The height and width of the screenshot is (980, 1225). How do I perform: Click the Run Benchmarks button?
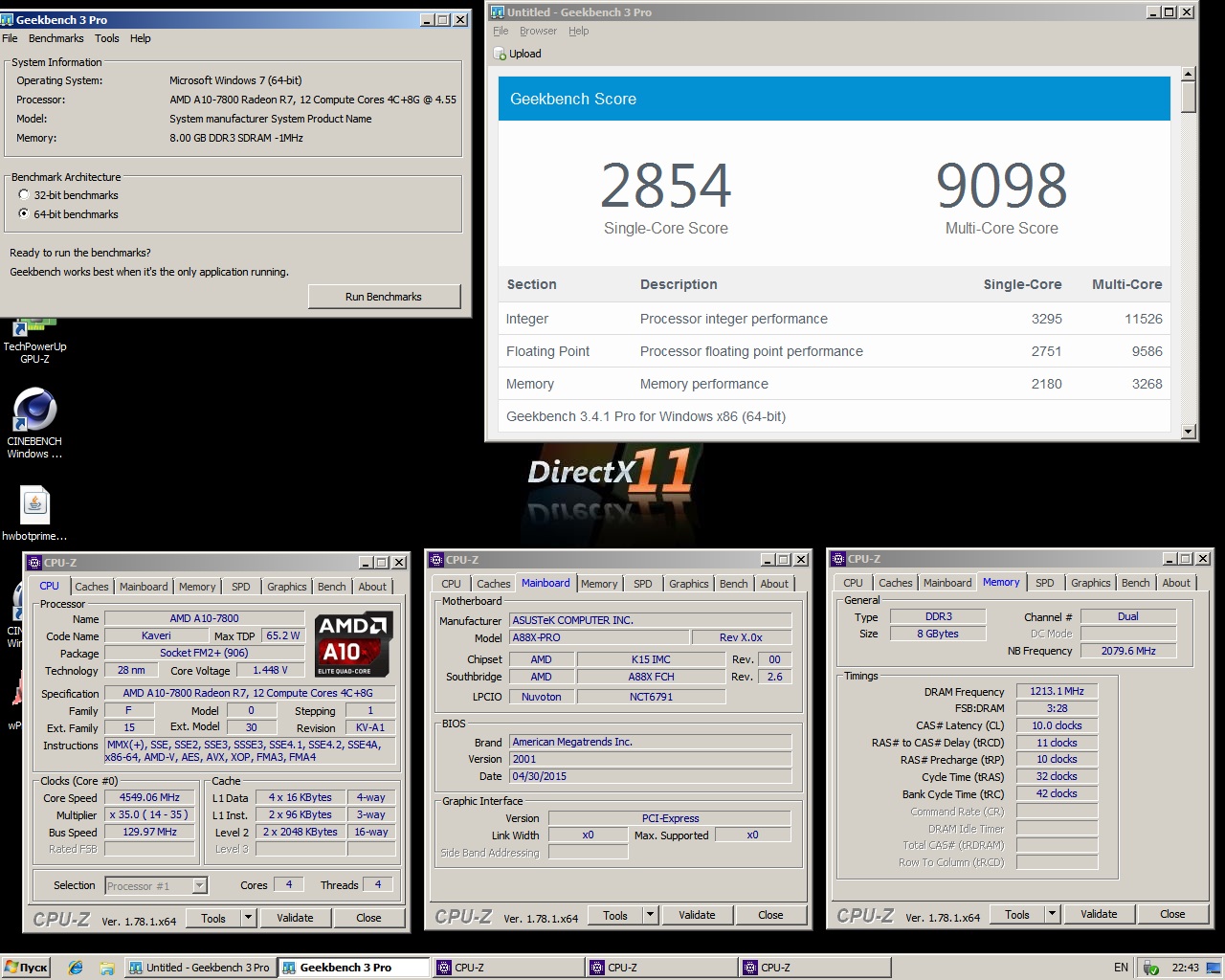click(x=384, y=297)
